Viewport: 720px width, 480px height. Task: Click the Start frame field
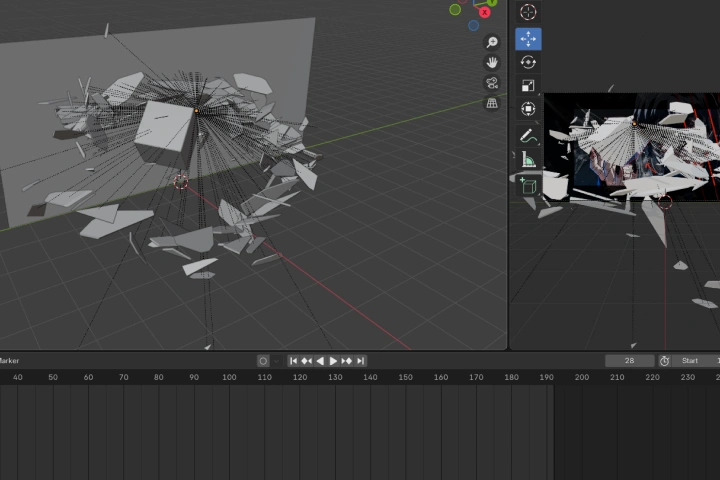pyautogui.click(x=694, y=361)
